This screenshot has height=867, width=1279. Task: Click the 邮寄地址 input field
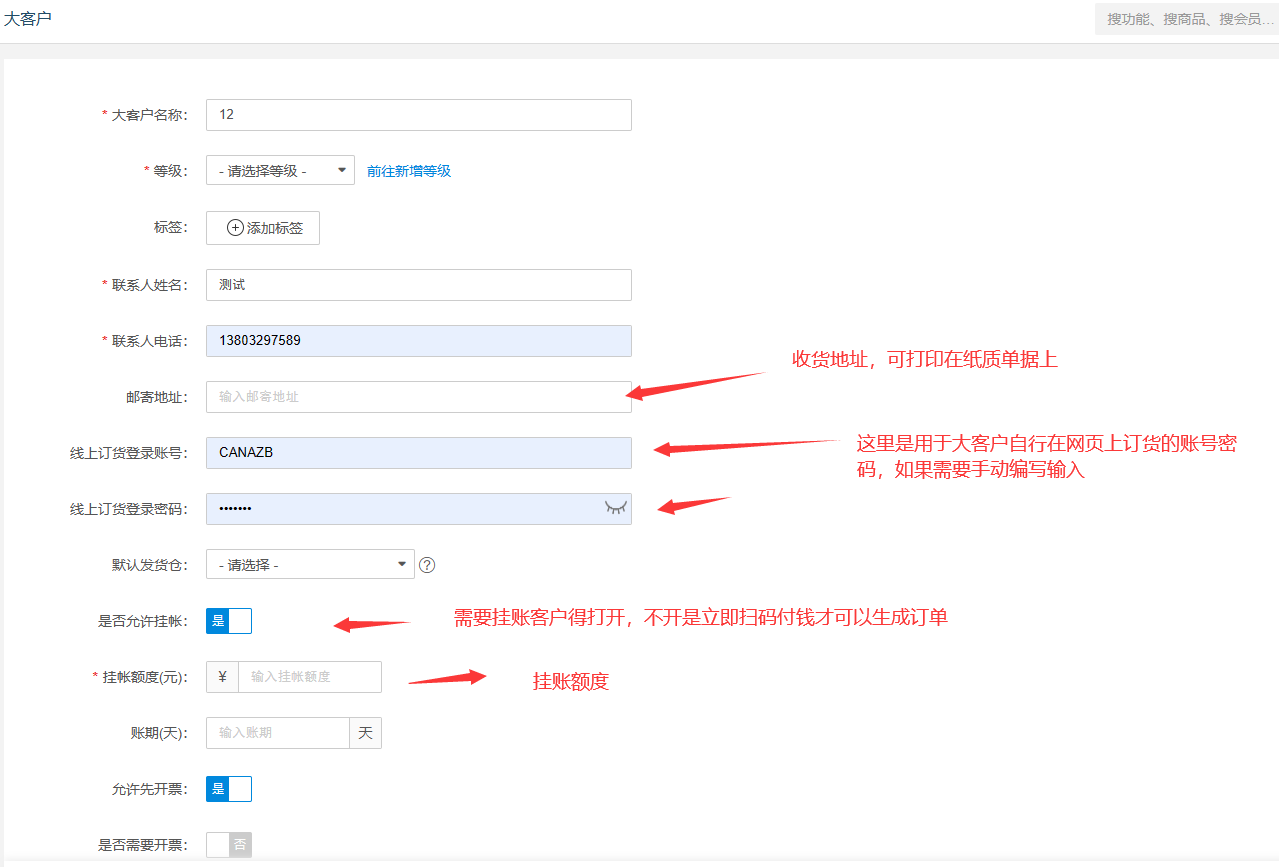[x=419, y=397]
